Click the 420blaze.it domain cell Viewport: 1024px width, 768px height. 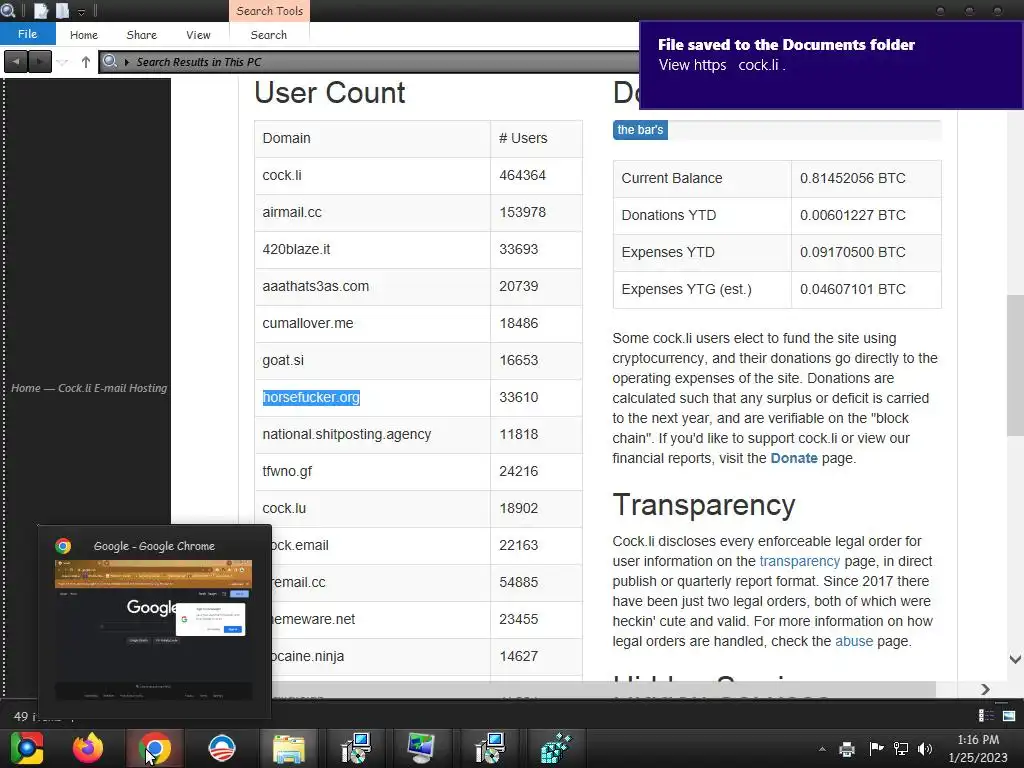pyautogui.click(x=372, y=249)
